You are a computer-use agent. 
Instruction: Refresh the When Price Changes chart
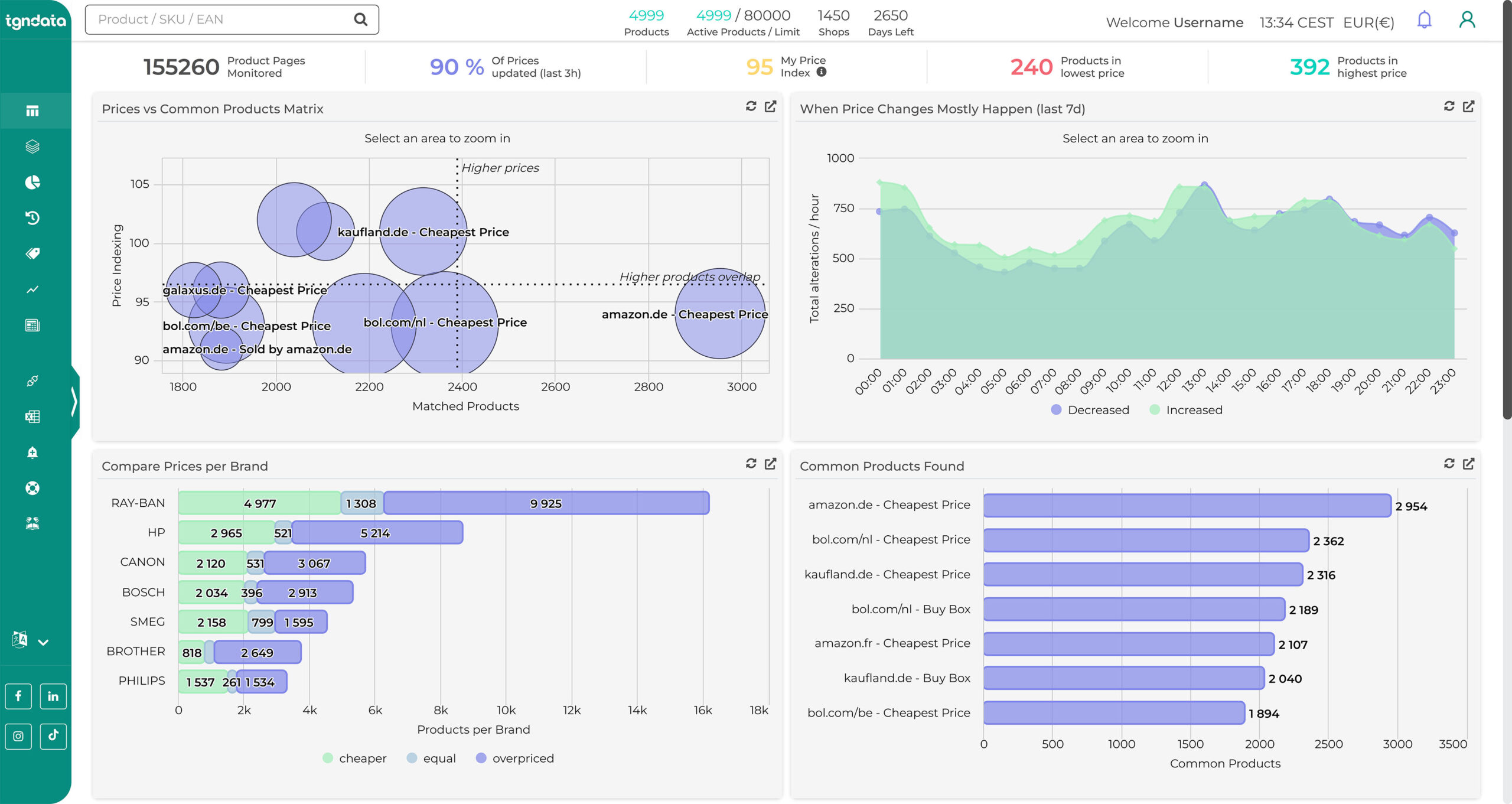(1449, 106)
